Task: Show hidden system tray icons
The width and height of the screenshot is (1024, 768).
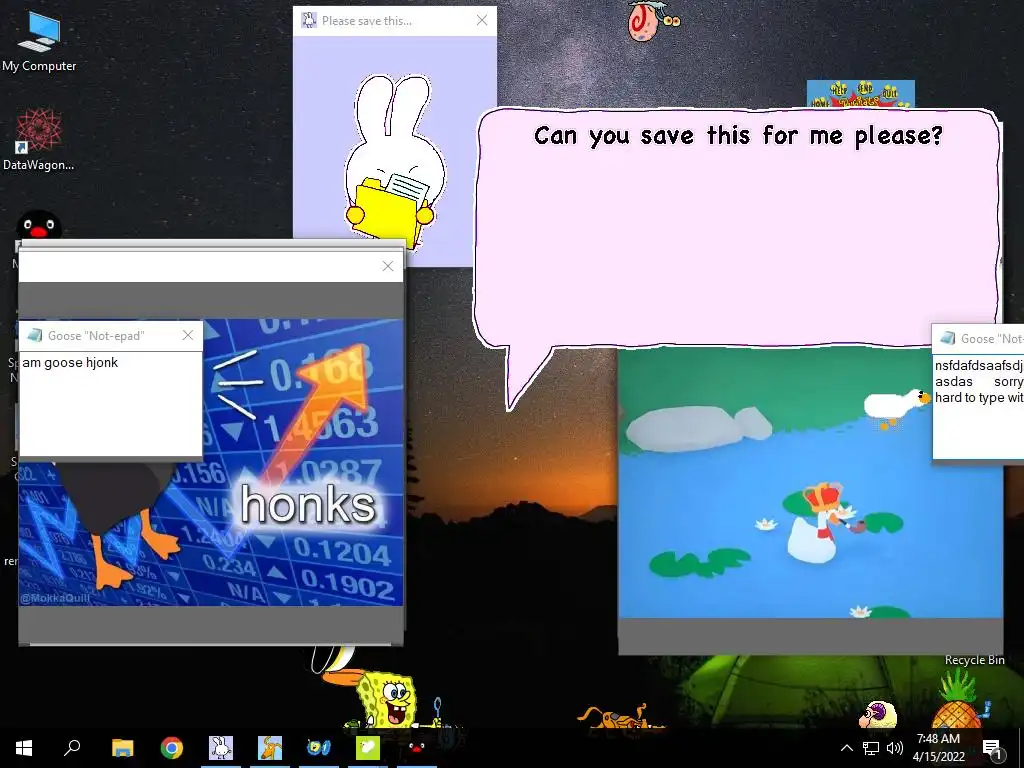Action: pyautogui.click(x=846, y=748)
